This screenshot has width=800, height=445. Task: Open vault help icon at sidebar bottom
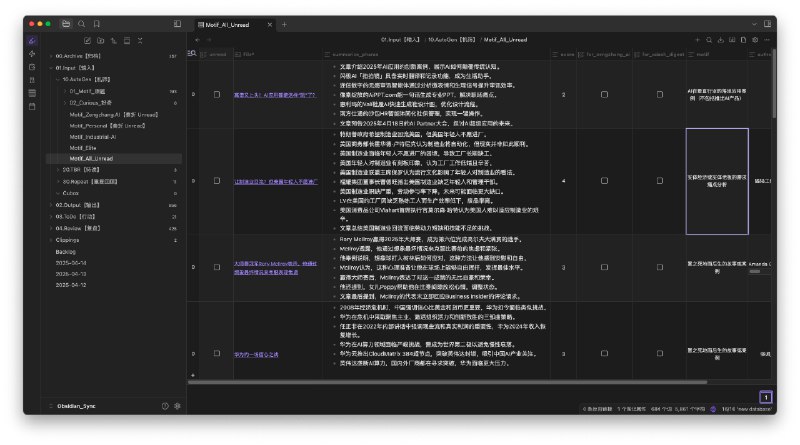coord(165,406)
